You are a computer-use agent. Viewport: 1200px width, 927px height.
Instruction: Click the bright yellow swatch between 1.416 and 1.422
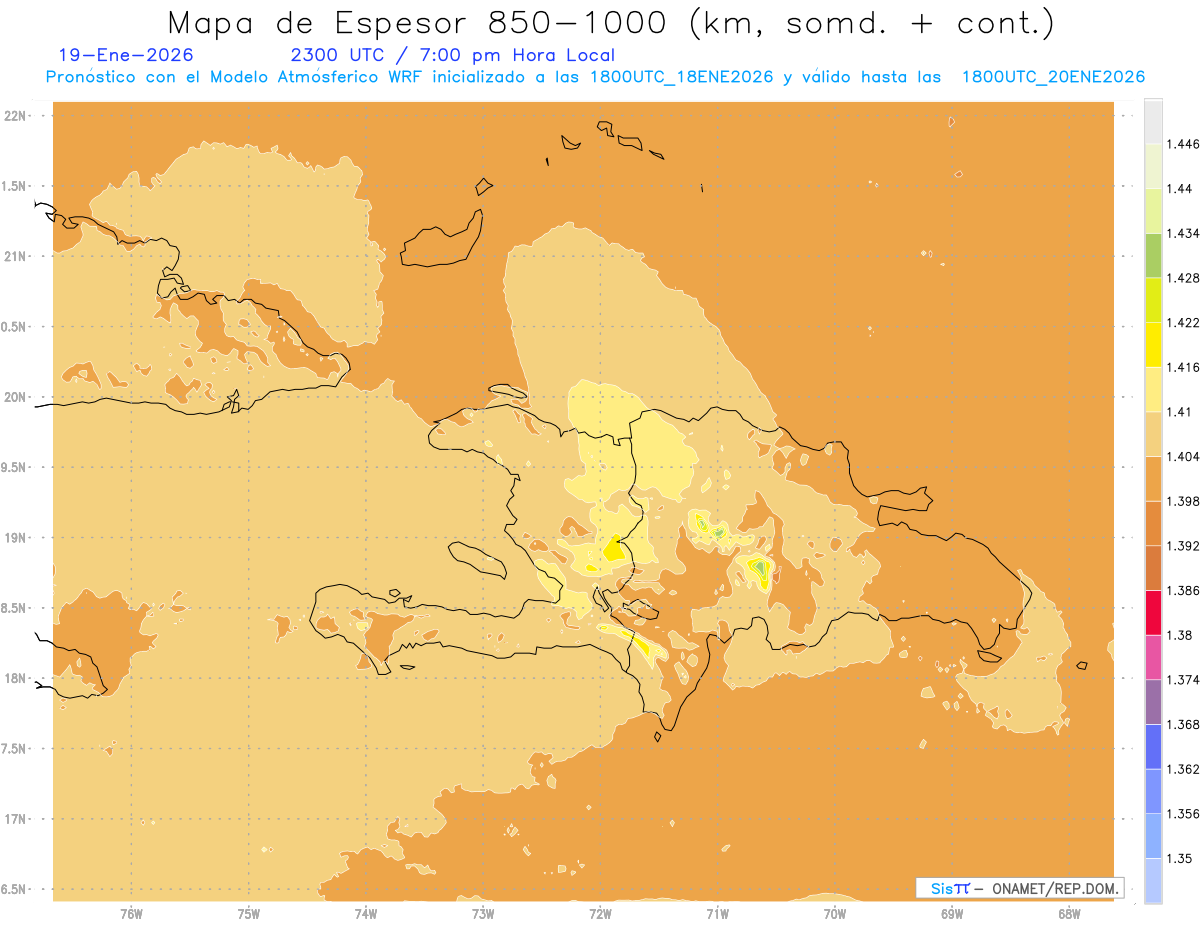pos(1153,345)
